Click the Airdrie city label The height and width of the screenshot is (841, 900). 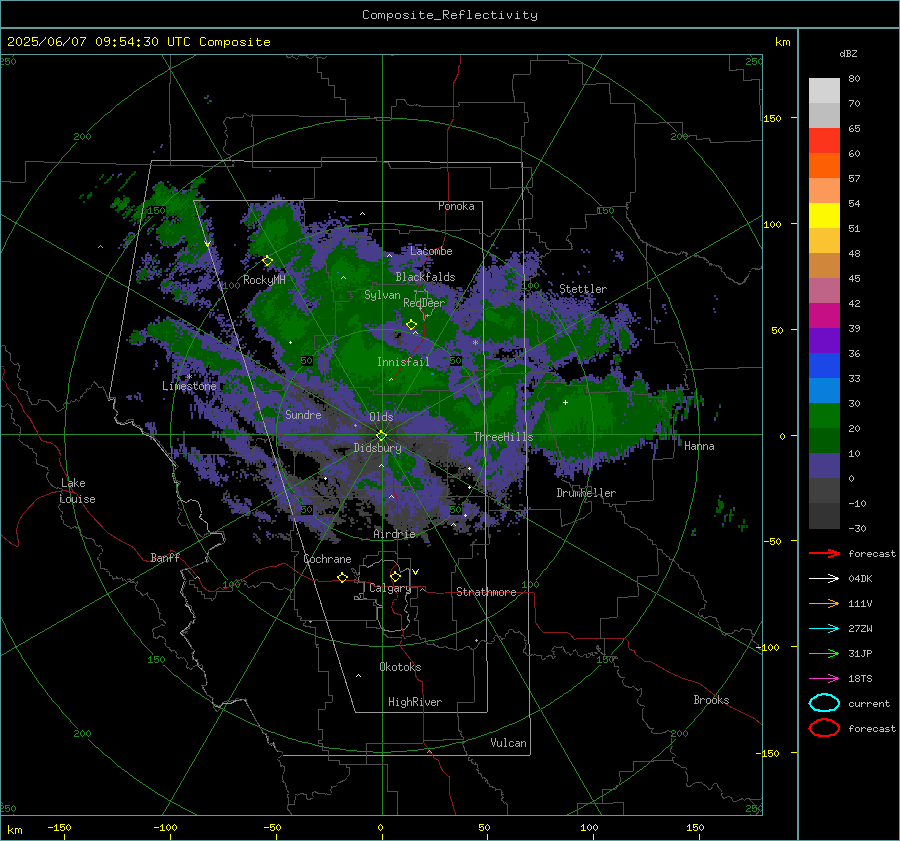394,534
